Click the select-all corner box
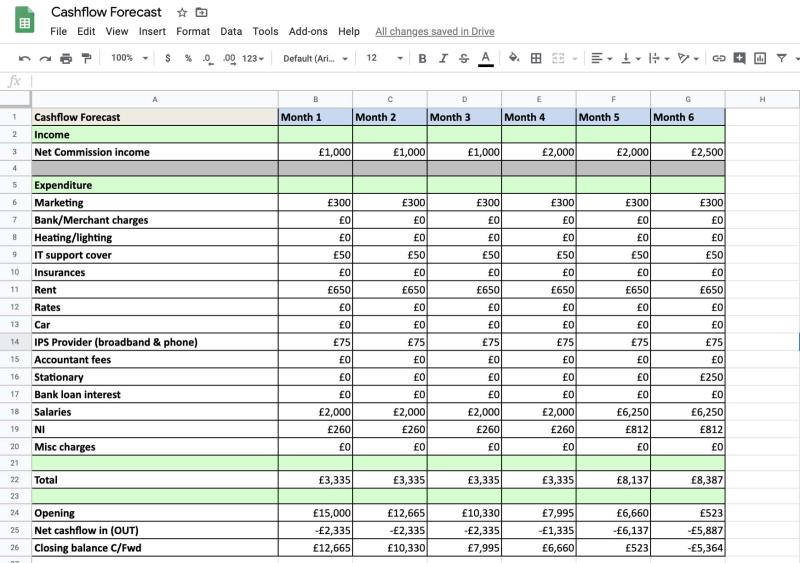This screenshot has height=563, width=800. click(x=15, y=100)
